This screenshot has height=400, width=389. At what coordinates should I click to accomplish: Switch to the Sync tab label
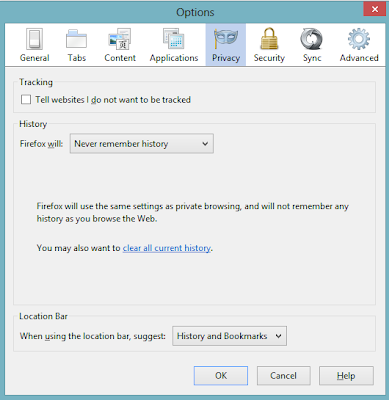click(312, 58)
